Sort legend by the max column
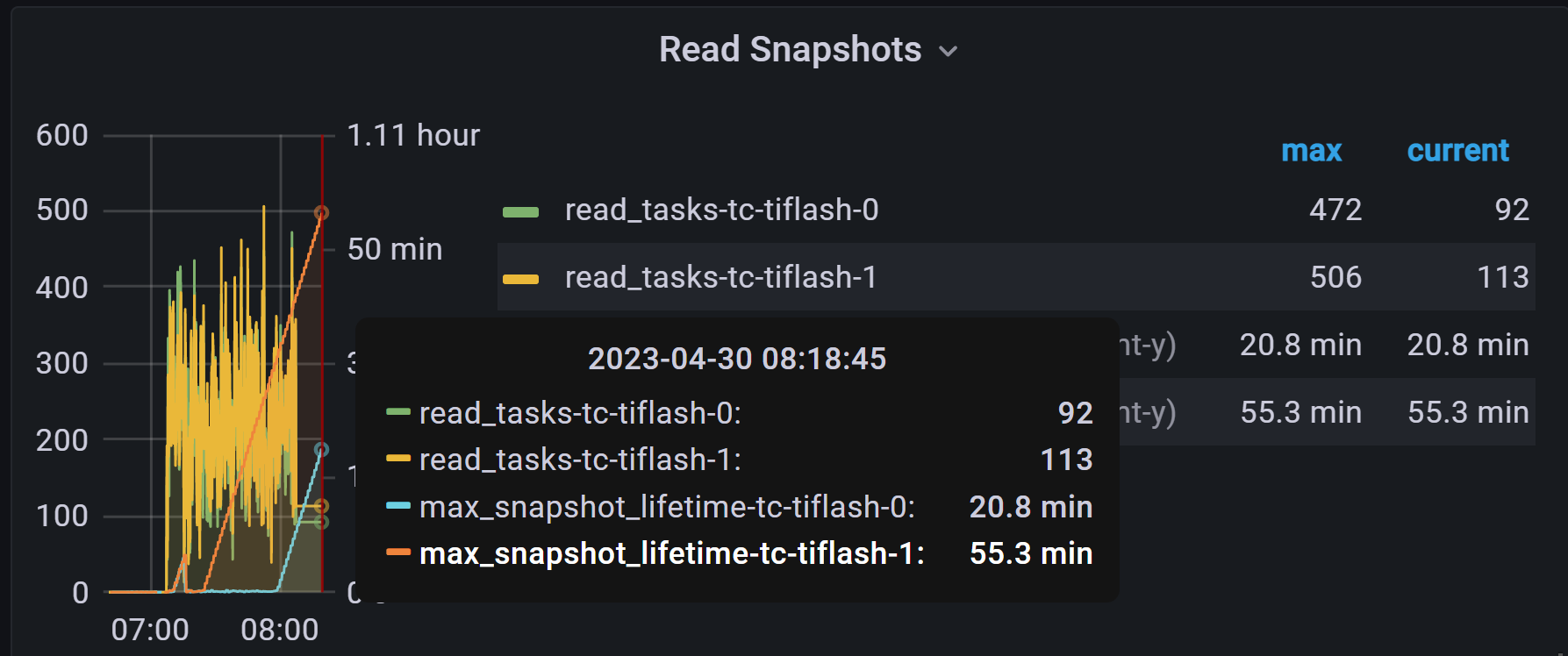The width and height of the screenshot is (1568, 656). tap(1312, 151)
